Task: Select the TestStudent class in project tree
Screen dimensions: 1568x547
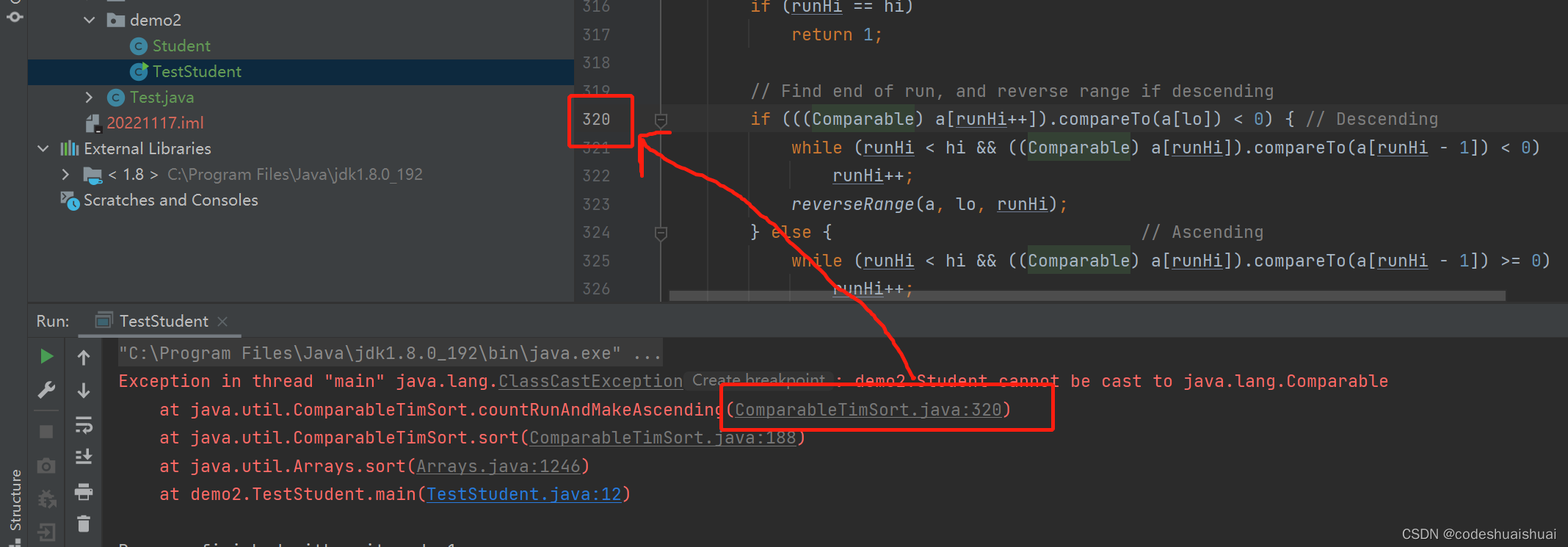Action: pos(197,71)
